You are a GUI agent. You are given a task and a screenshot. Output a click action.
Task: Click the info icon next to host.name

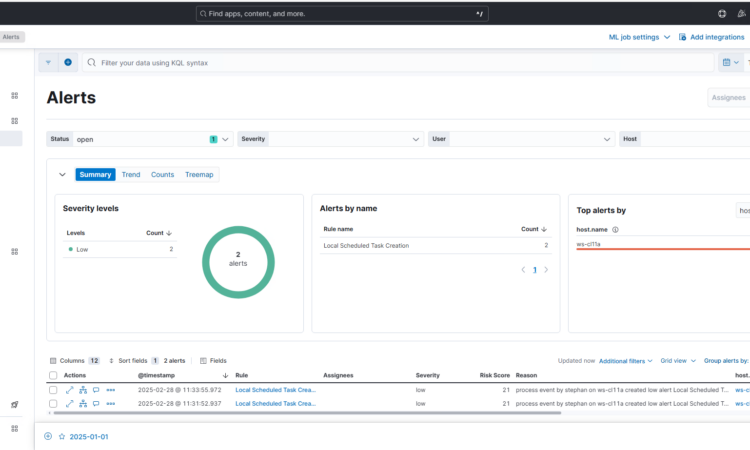coord(616,230)
